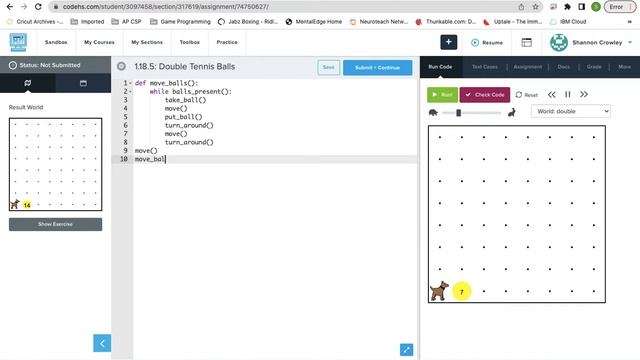Switch to the Docs tab
This screenshot has width=640, height=360.
[x=564, y=67]
